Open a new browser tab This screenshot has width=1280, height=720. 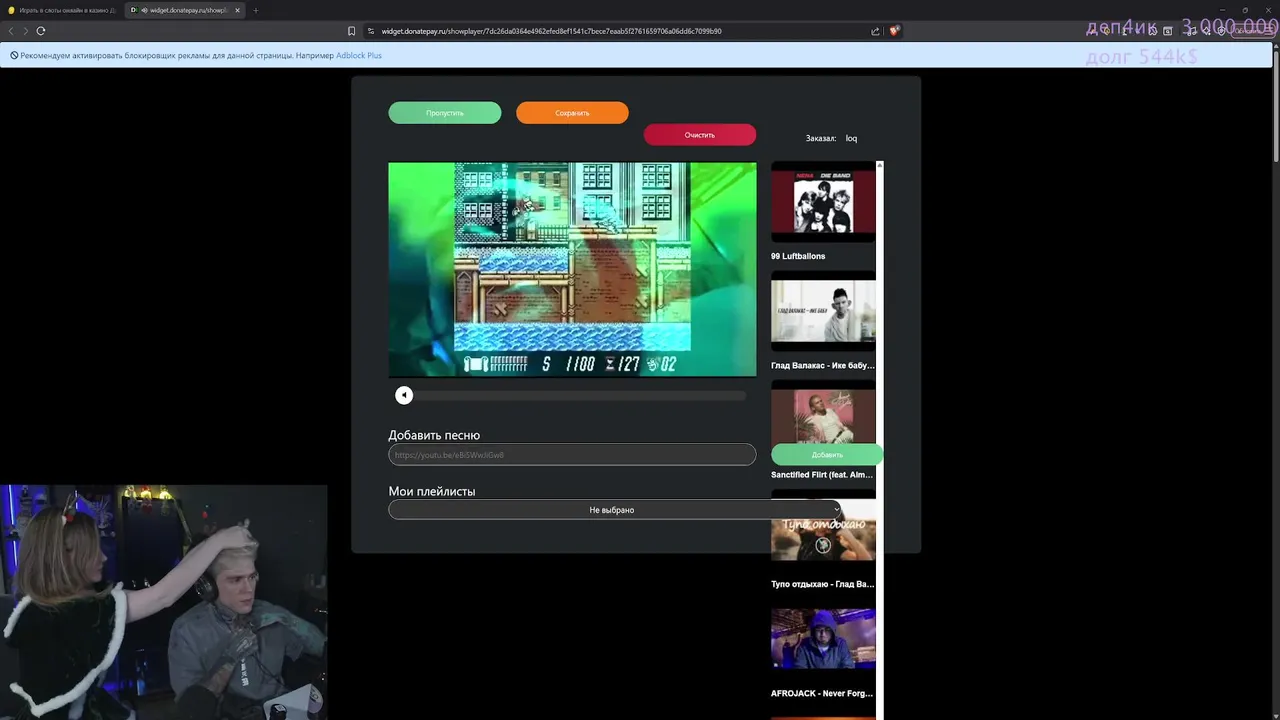255,10
